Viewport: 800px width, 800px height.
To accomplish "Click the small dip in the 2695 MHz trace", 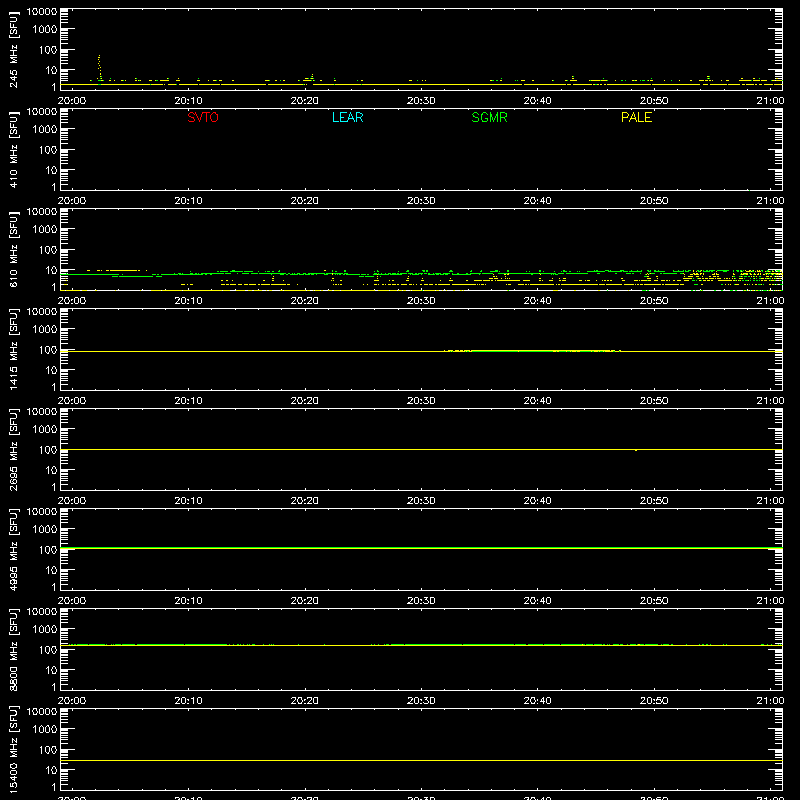I will pyautogui.click(x=636, y=450).
